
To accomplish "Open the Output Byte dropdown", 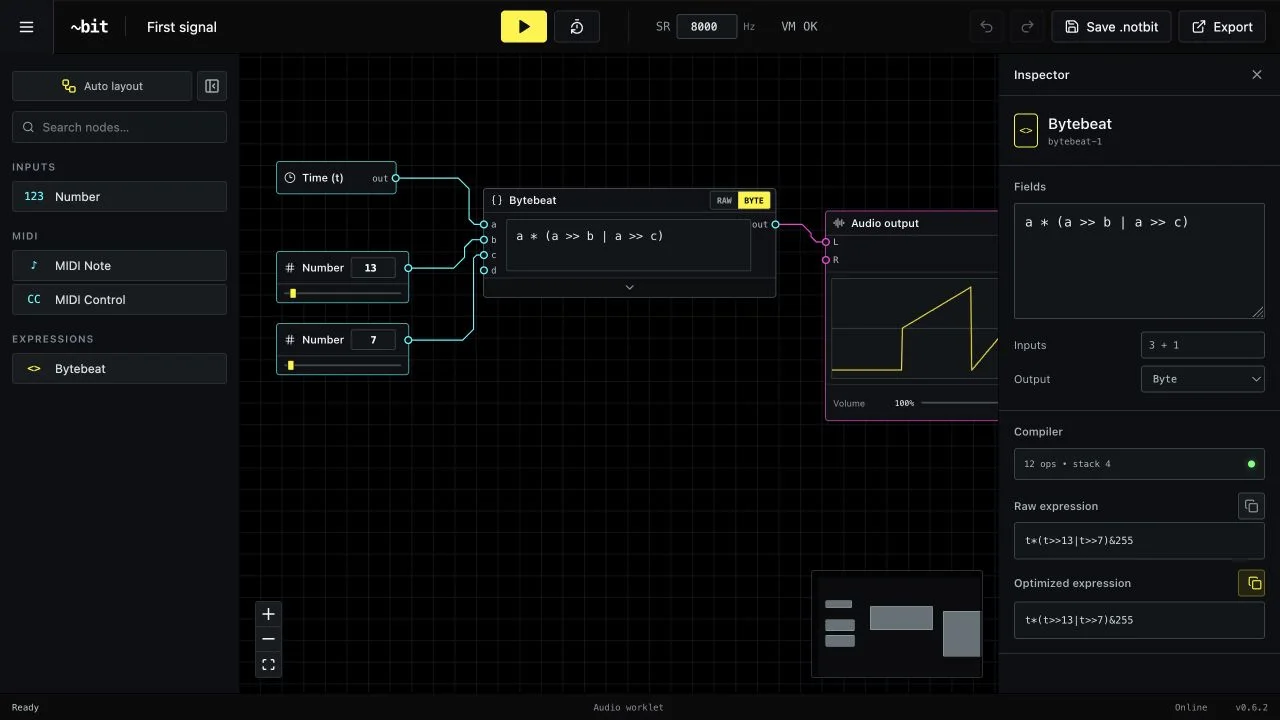I will click(1202, 379).
